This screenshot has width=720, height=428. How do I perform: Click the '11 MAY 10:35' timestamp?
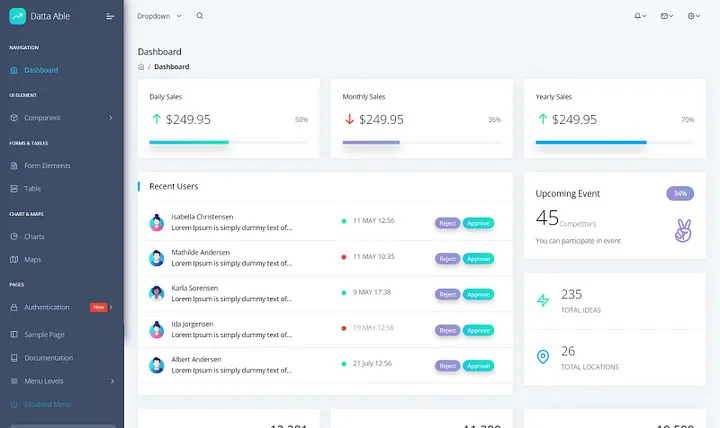click(x=373, y=256)
